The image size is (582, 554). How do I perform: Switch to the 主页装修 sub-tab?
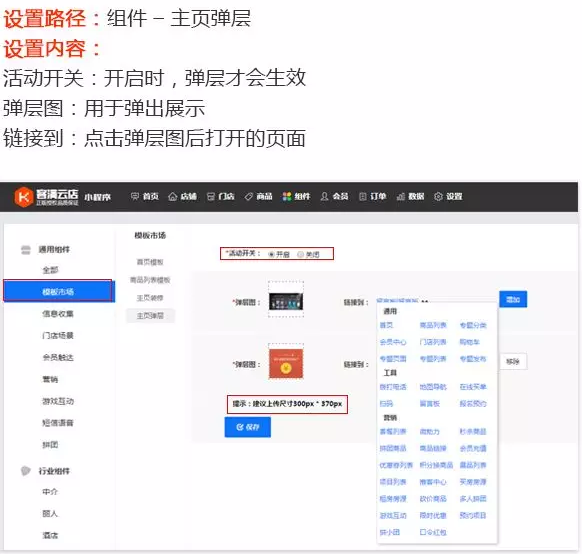pos(150,298)
